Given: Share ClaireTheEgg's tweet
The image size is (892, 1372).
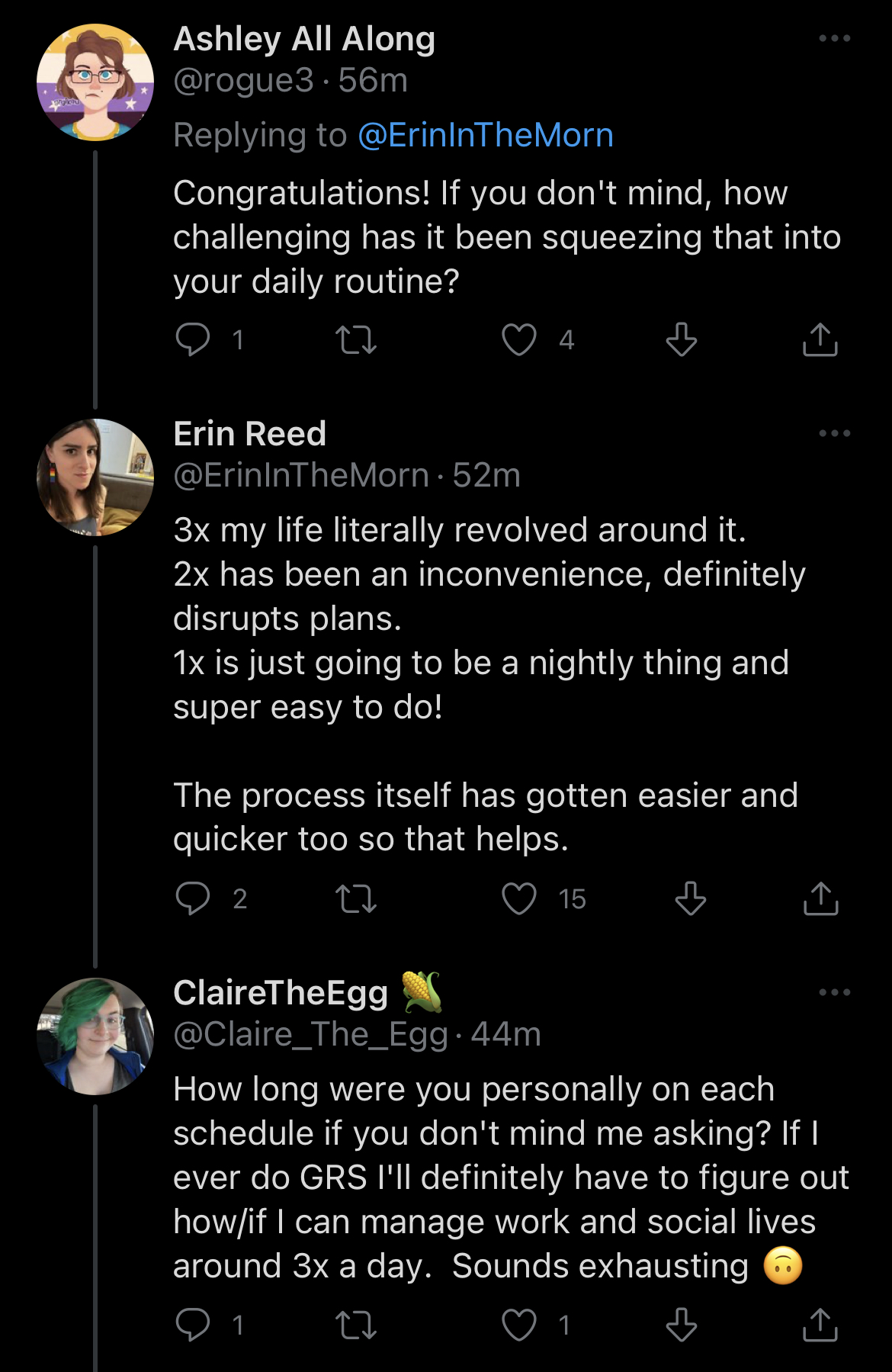Looking at the screenshot, I should [x=820, y=1325].
